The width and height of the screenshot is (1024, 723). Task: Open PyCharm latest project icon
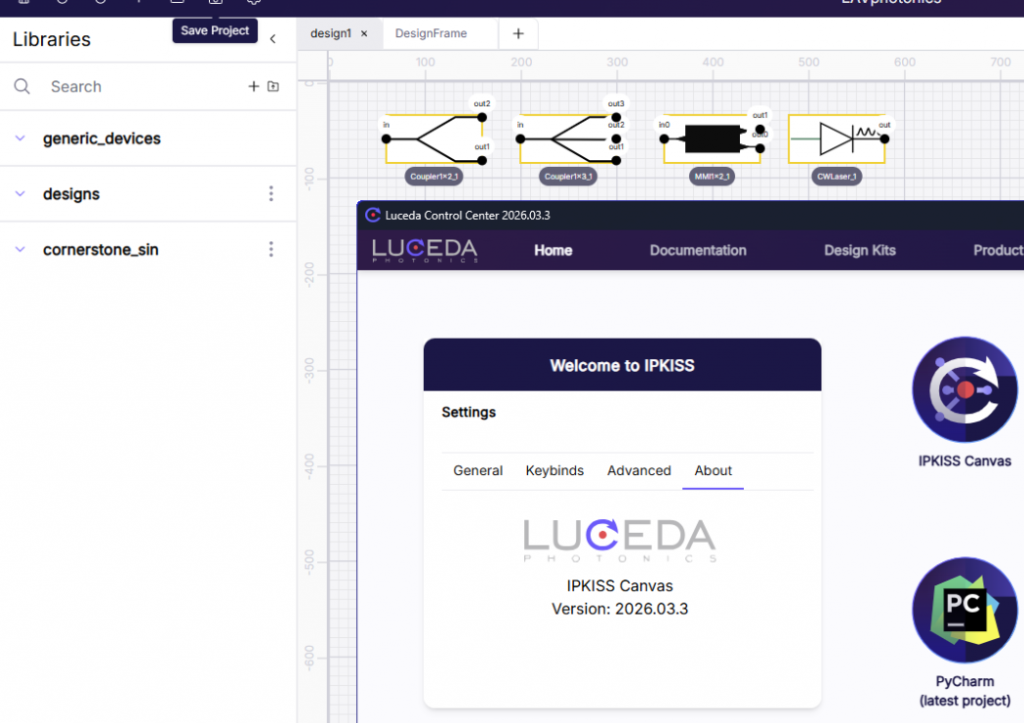point(964,609)
